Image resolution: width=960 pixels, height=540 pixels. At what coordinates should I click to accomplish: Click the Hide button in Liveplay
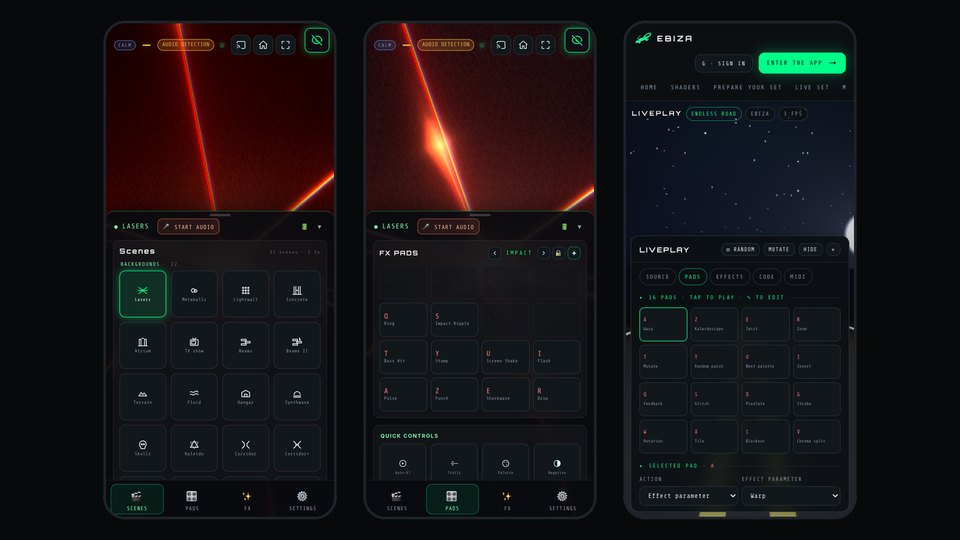pos(810,249)
